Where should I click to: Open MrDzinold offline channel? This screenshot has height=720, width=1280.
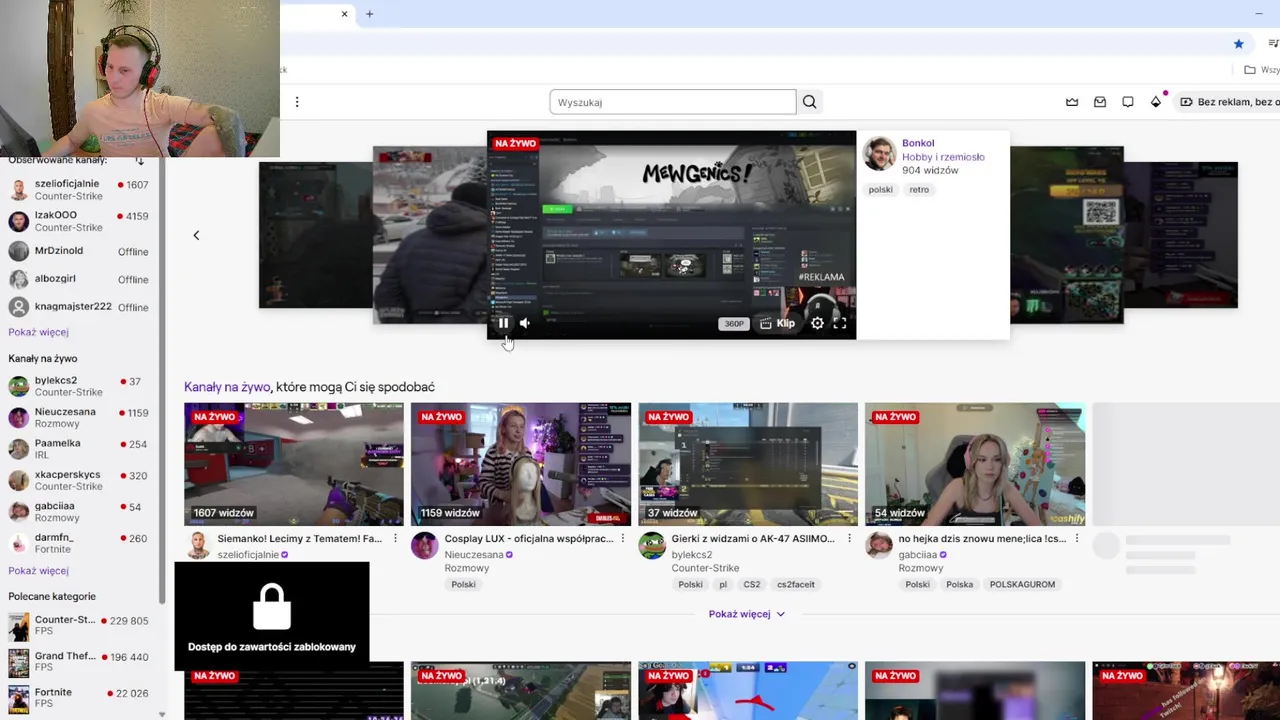point(80,251)
